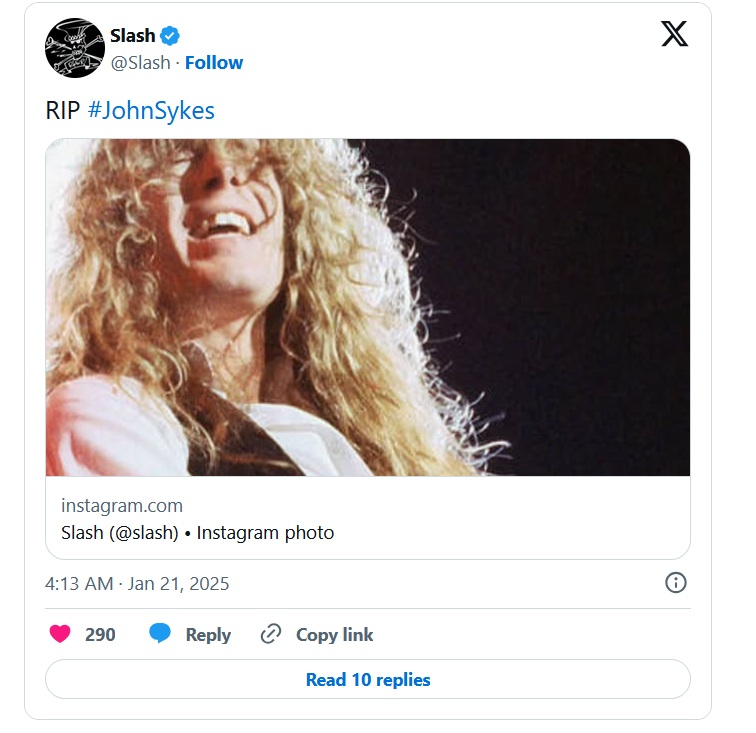This screenshot has height=733, width=756.
Task: Follow the Slash account
Action: pyautogui.click(x=214, y=62)
